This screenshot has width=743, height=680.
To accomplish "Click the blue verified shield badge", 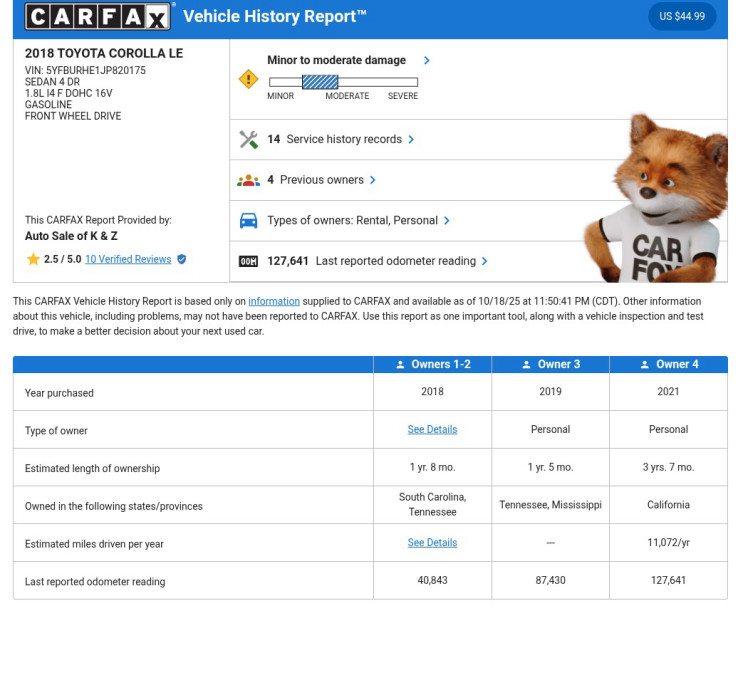I will coord(182,260).
